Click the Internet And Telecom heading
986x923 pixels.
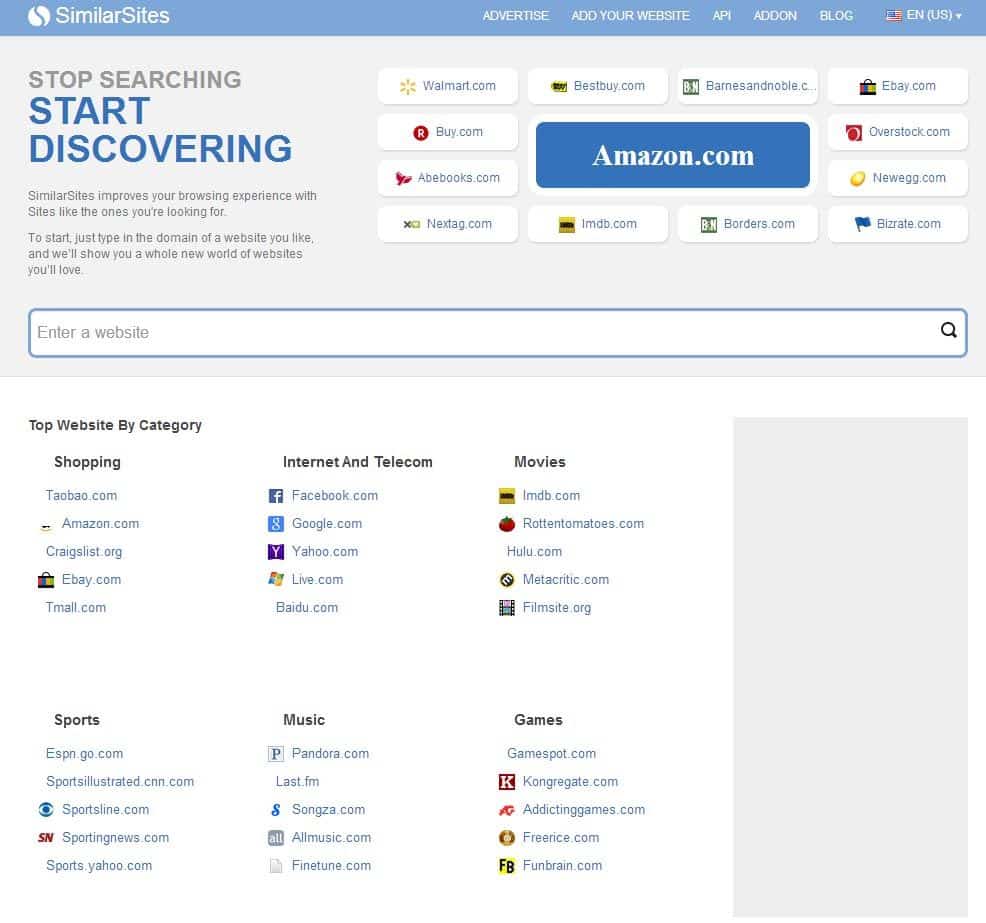pos(357,462)
